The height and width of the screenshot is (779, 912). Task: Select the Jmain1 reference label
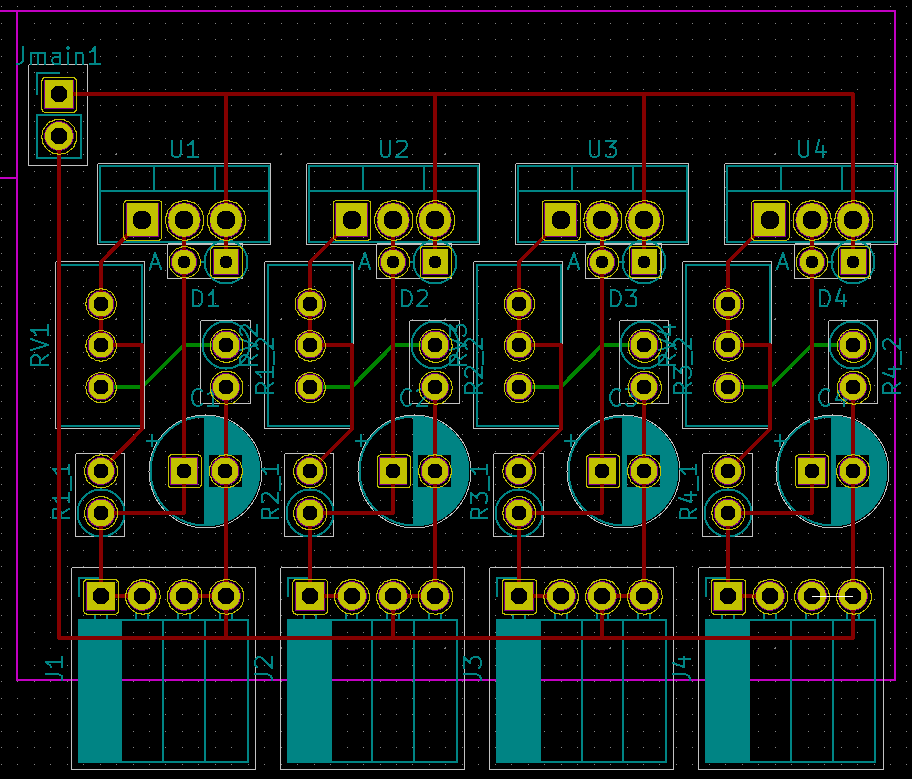pos(58,56)
